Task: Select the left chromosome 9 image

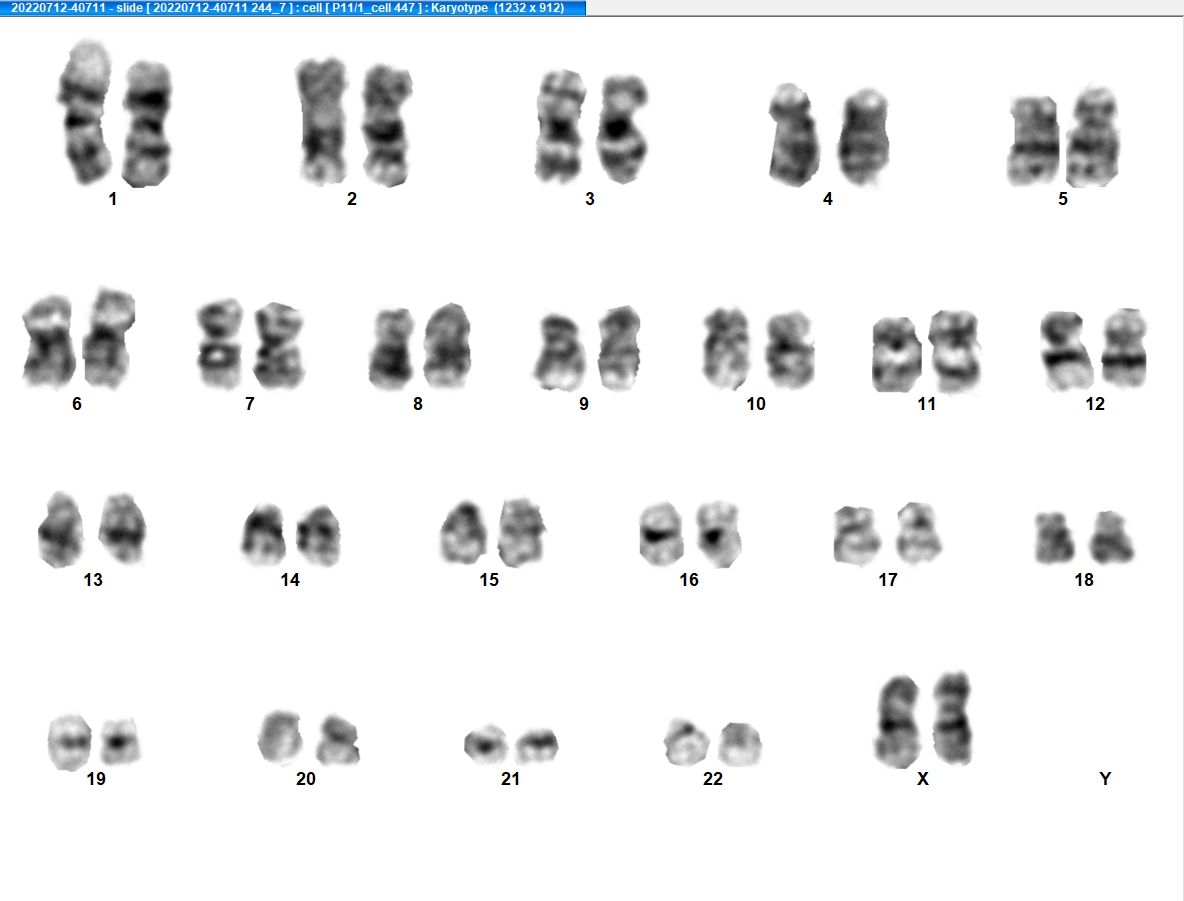Action: click(560, 352)
